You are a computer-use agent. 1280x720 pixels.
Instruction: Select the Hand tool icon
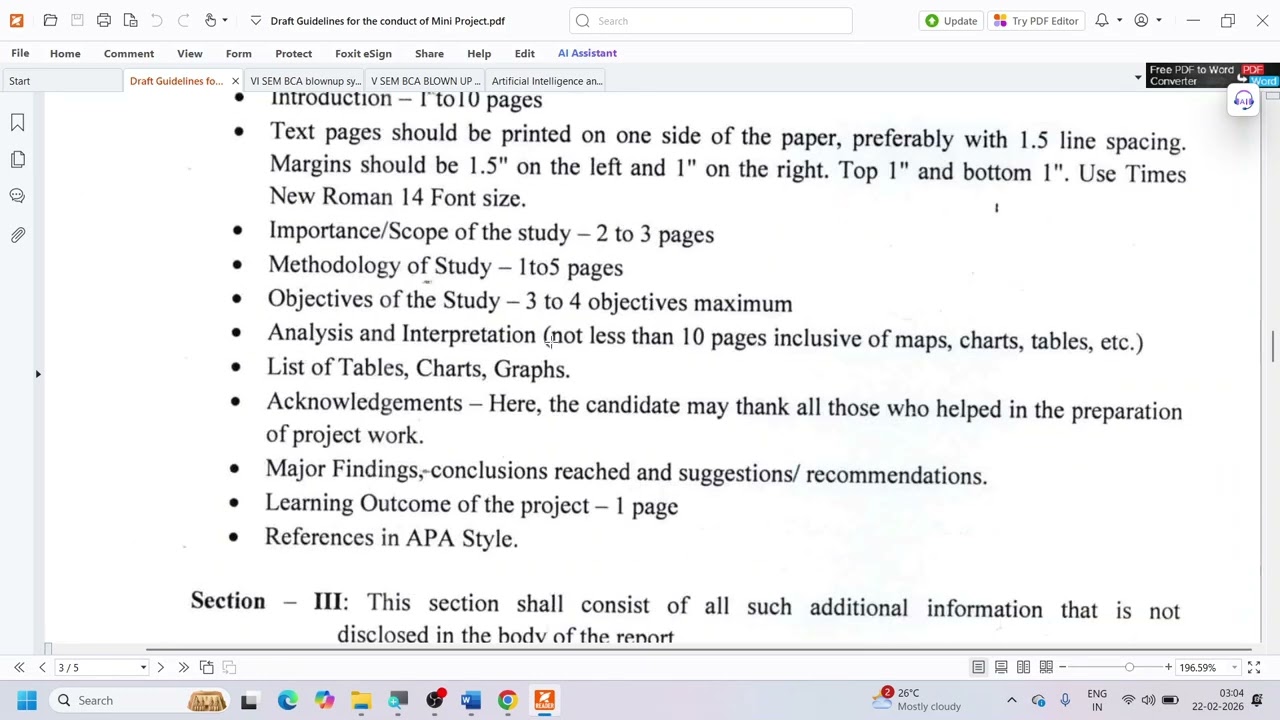click(x=210, y=20)
